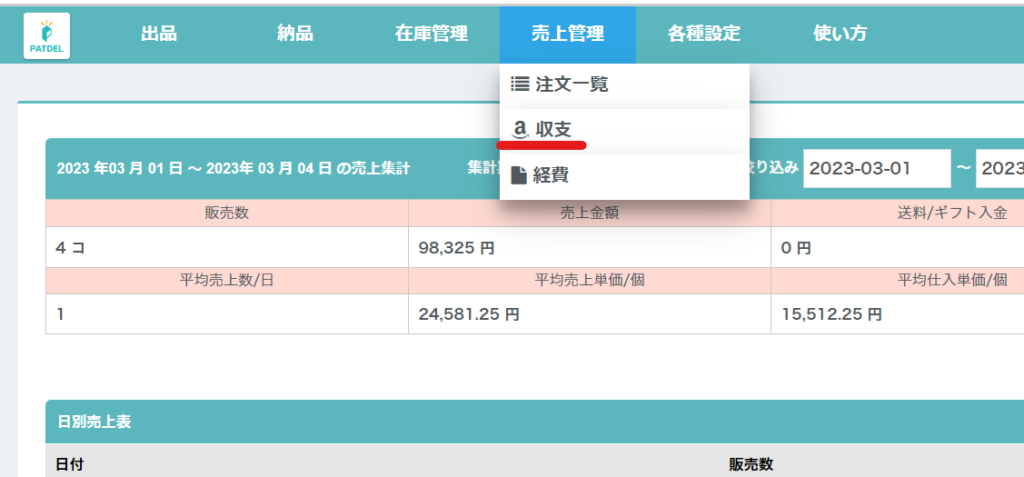
Task: Click the Amazon icon beside 収支
Action: tap(519, 129)
